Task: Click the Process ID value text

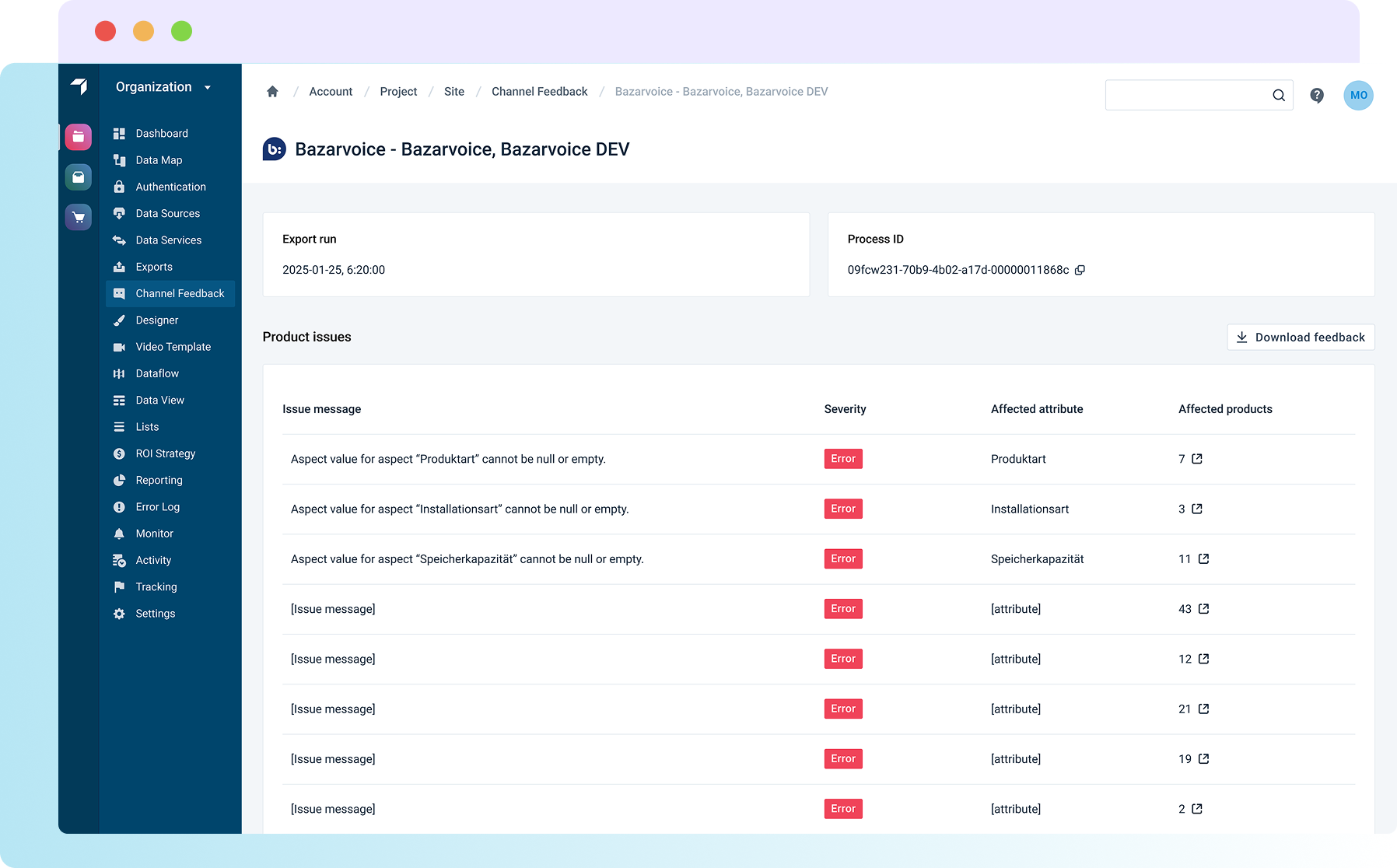Action: (958, 270)
